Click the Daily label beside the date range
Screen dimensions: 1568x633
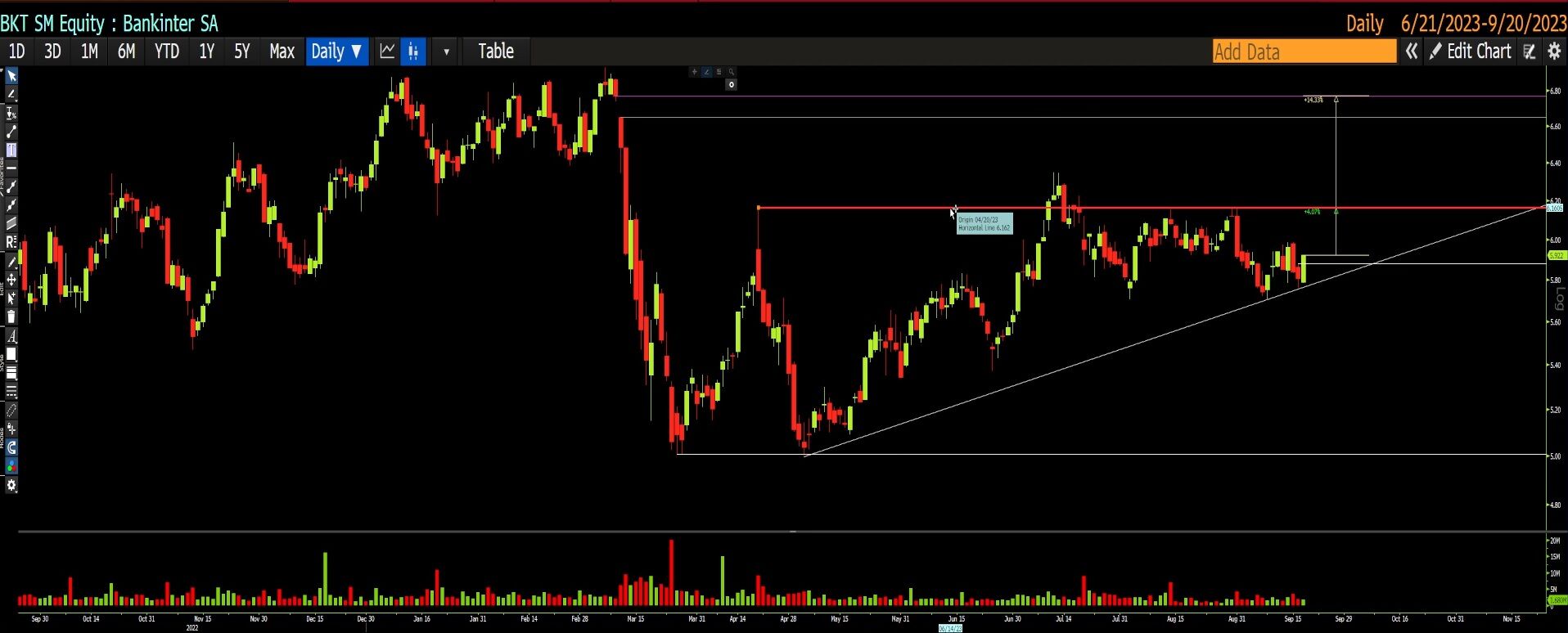[x=1364, y=24]
